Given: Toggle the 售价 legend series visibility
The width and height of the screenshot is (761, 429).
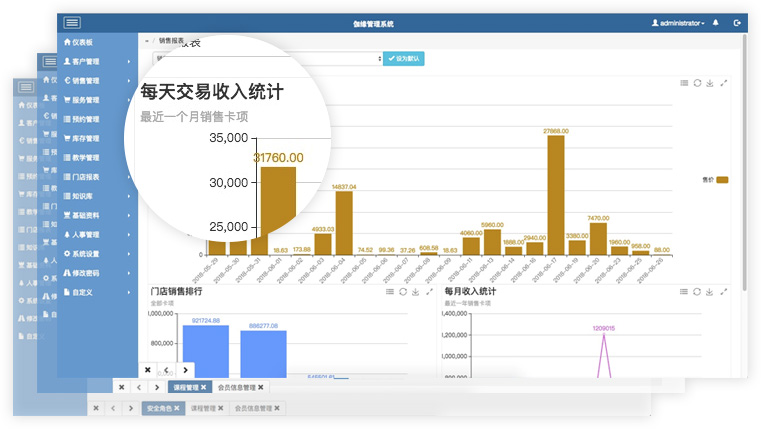Looking at the screenshot, I should pyautogui.click(x=722, y=180).
